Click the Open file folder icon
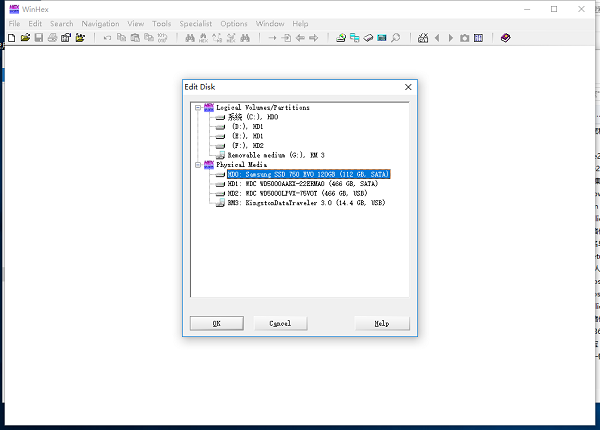Viewport: 600px width, 430px height. [25, 38]
